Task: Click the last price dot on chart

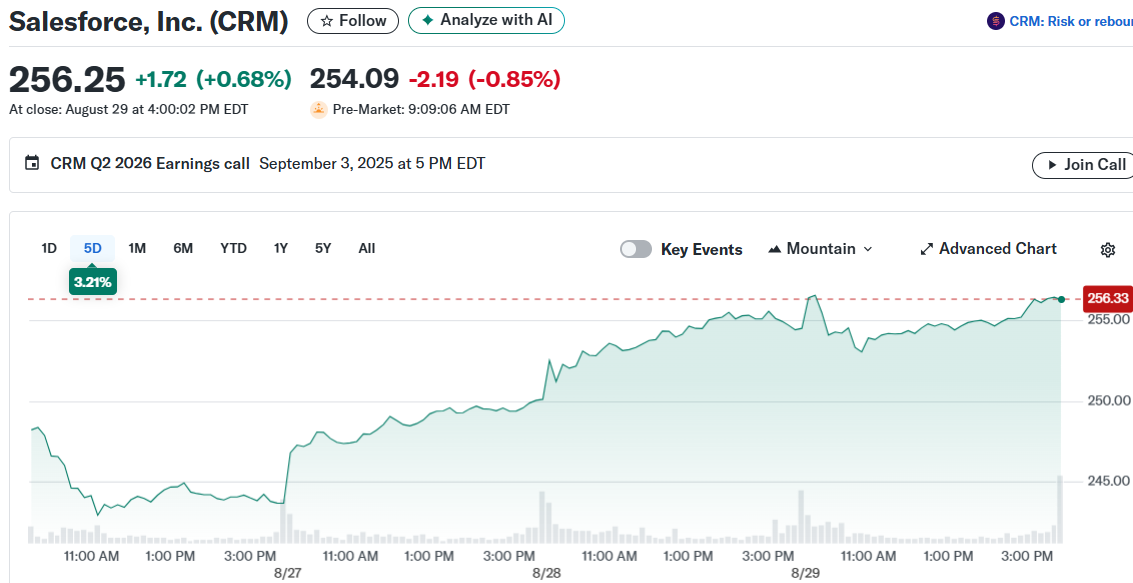Action: point(1061,299)
